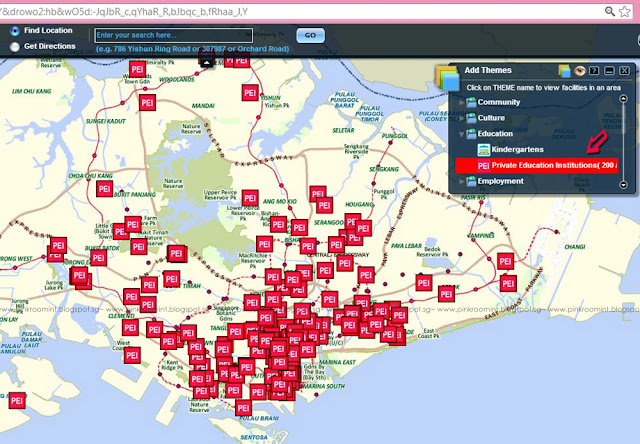The image size is (640, 444).
Task: Click the PEI marker in the bottom-left island
Action: pyautogui.click(x=17, y=400)
